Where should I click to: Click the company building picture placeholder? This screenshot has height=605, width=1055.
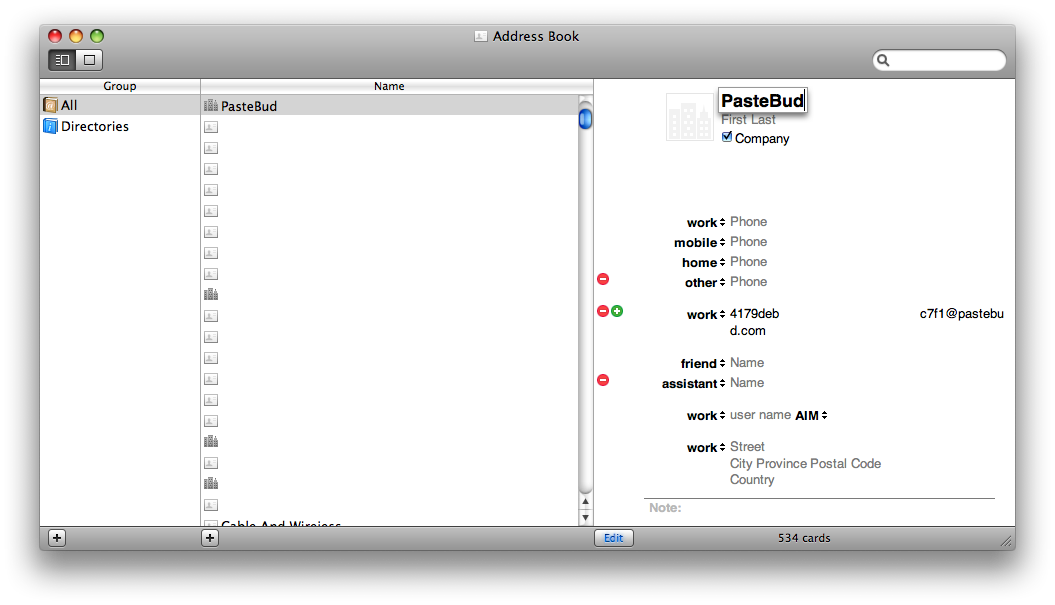tap(689, 118)
